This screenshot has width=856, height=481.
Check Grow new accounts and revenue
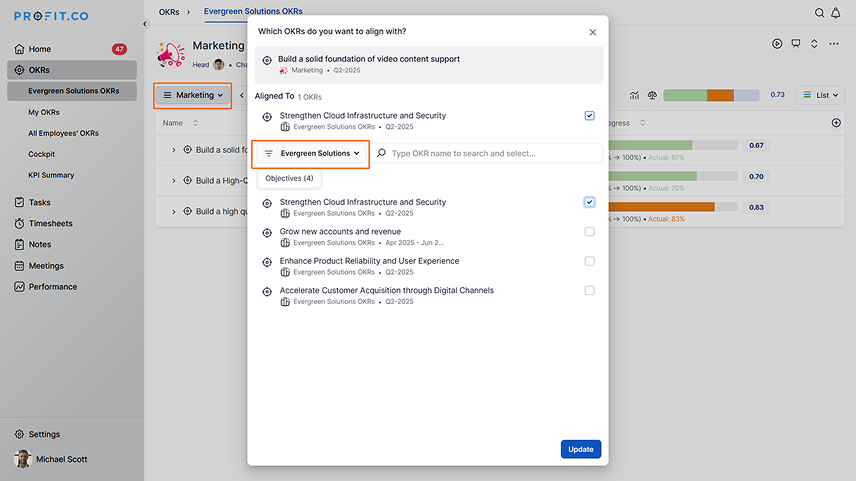[x=590, y=231]
